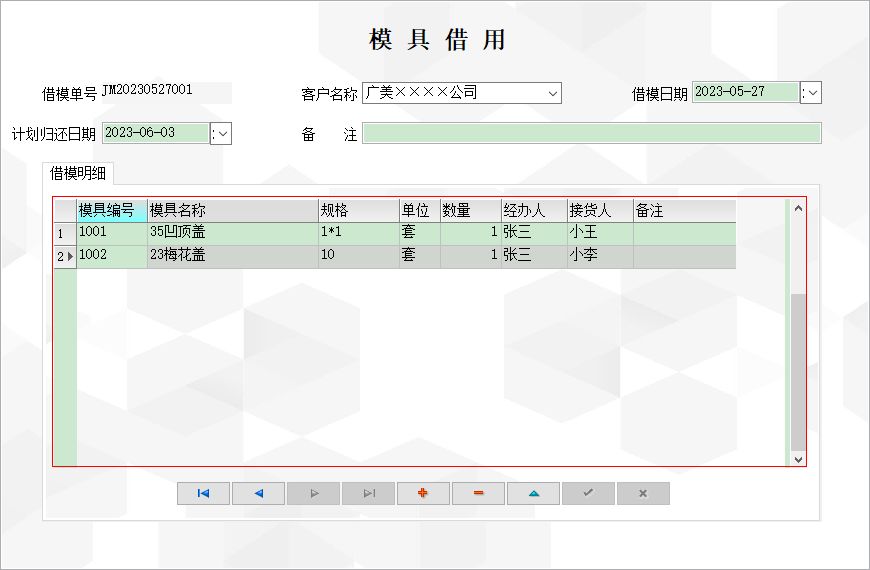The image size is (870, 570).
Task: Click the 经办人 column header
Action: point(534,211)
